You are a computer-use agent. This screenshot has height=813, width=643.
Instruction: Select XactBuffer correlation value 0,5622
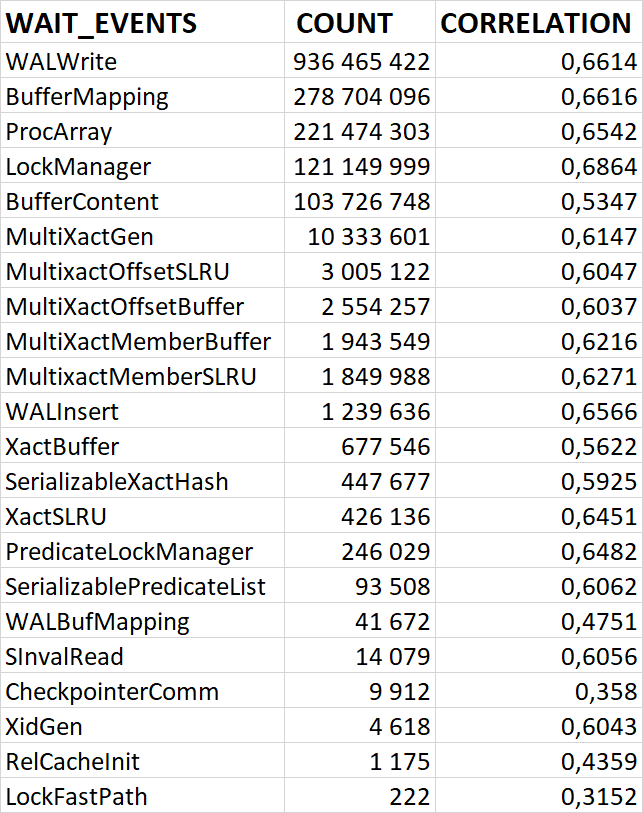(x=598, y=447)
